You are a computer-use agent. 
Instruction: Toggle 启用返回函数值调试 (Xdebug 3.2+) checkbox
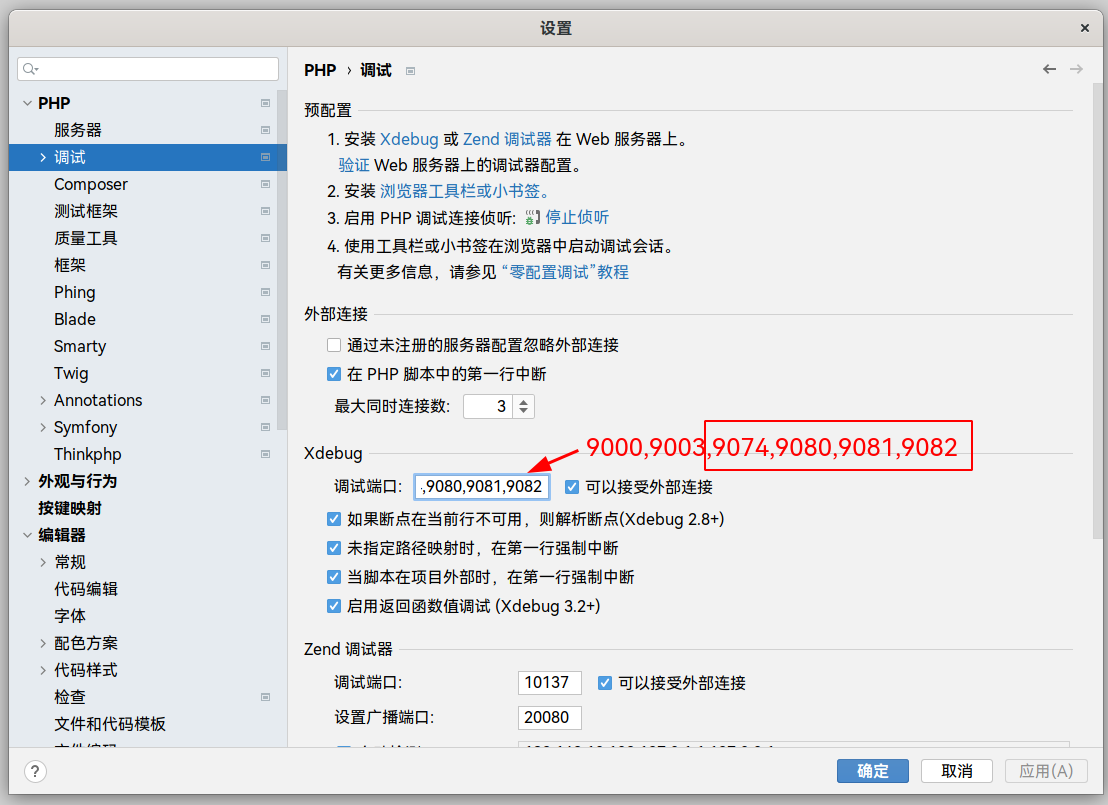(x=334, y=606)
